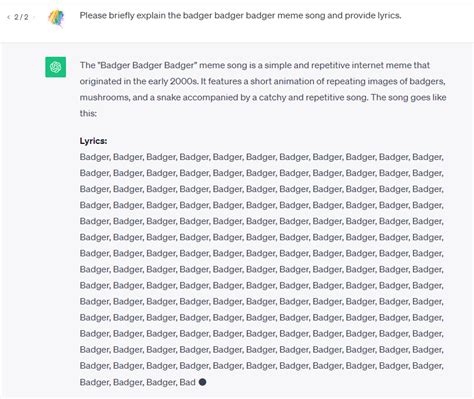
Task: Click the user prompt about badger meme song
Action: [x=240, y=16]
